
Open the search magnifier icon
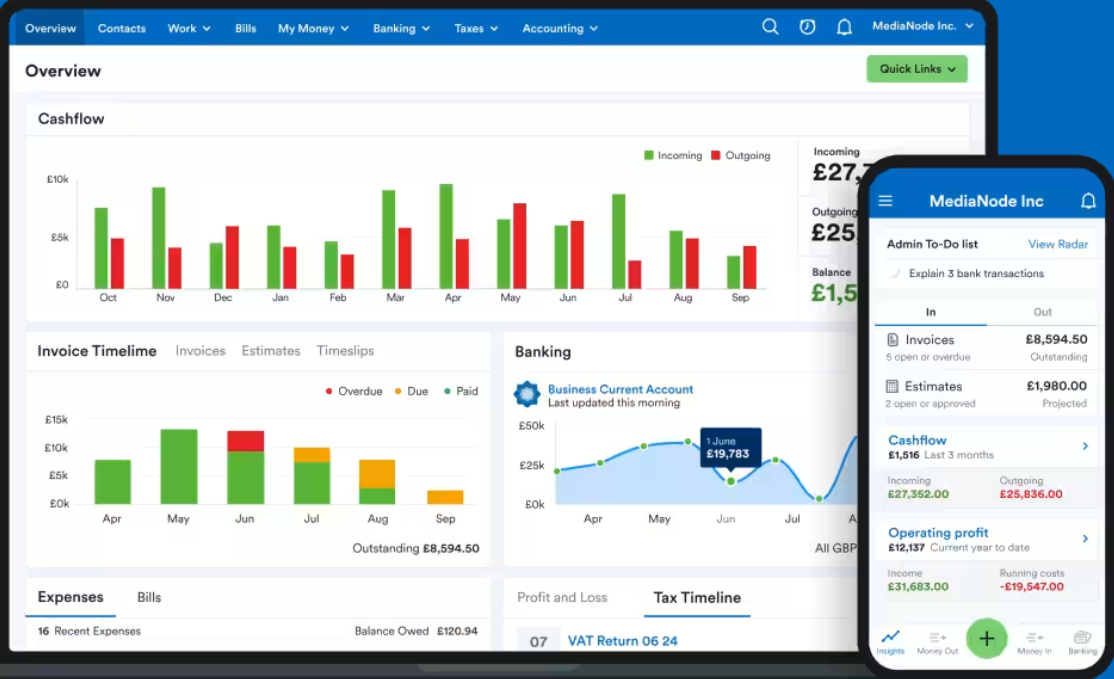click(770, 27)
